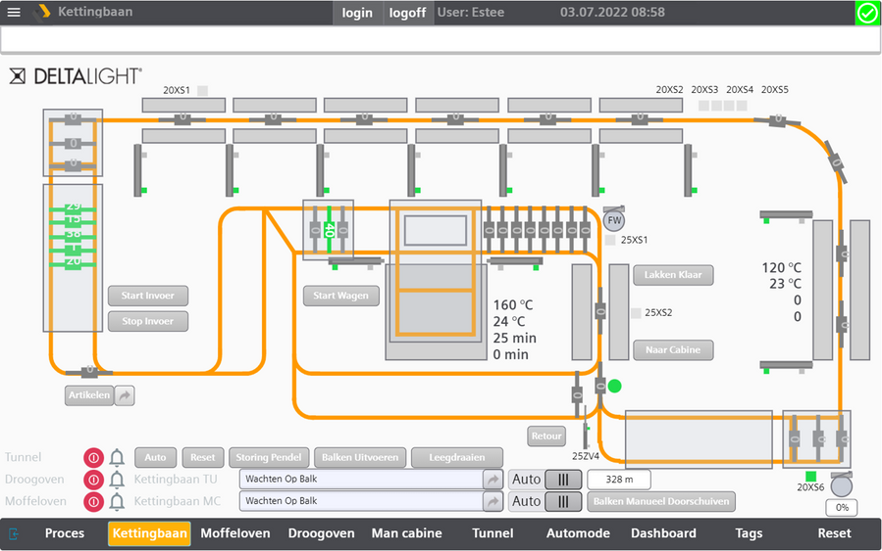Click the Balken Manueel Doorschuiven button
Image resolution: width=882 pixels, height=551 pixels.
[661, 502]
